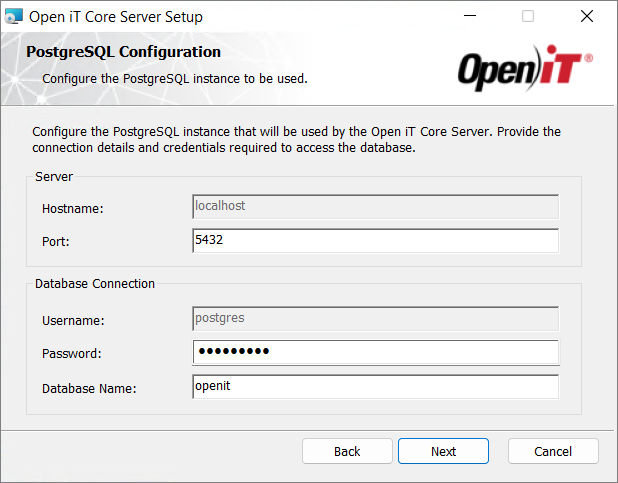Focus the Port input field
Image resolution: width=618 pixels, height=483 pixels.
(x=376, y=241)
